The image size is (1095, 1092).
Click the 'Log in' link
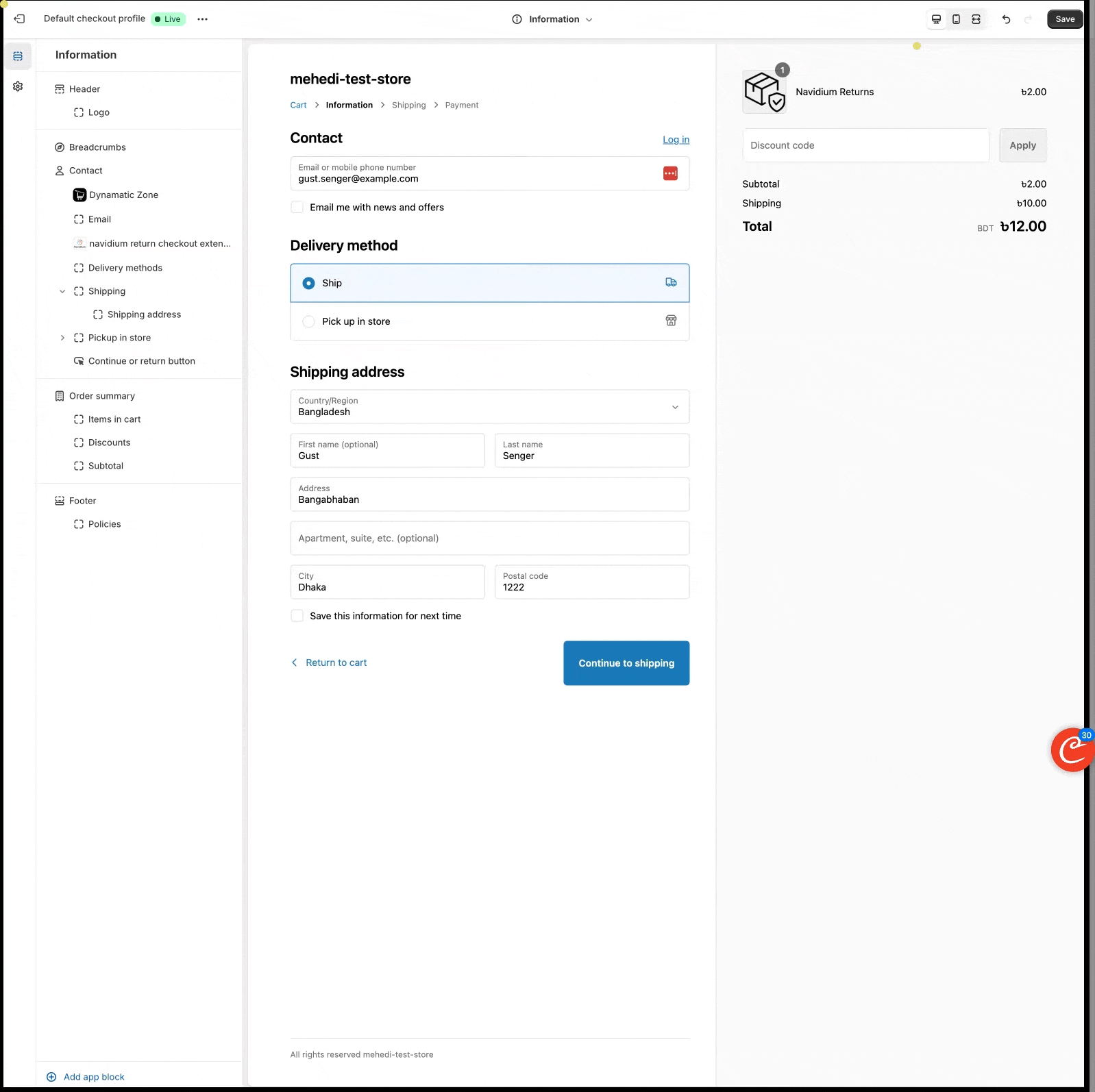click(x=676, y=140)
